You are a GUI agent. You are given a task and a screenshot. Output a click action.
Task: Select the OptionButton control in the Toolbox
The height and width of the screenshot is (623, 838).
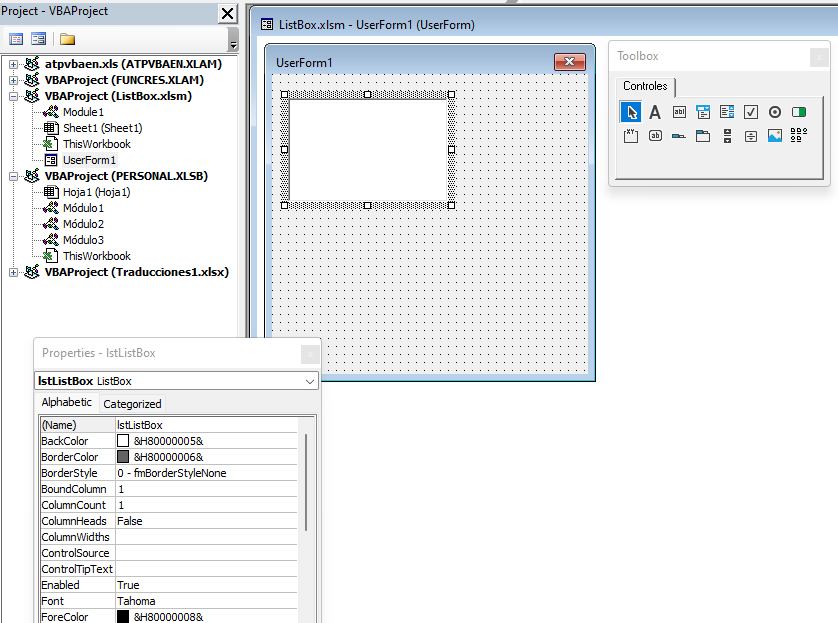775,112
